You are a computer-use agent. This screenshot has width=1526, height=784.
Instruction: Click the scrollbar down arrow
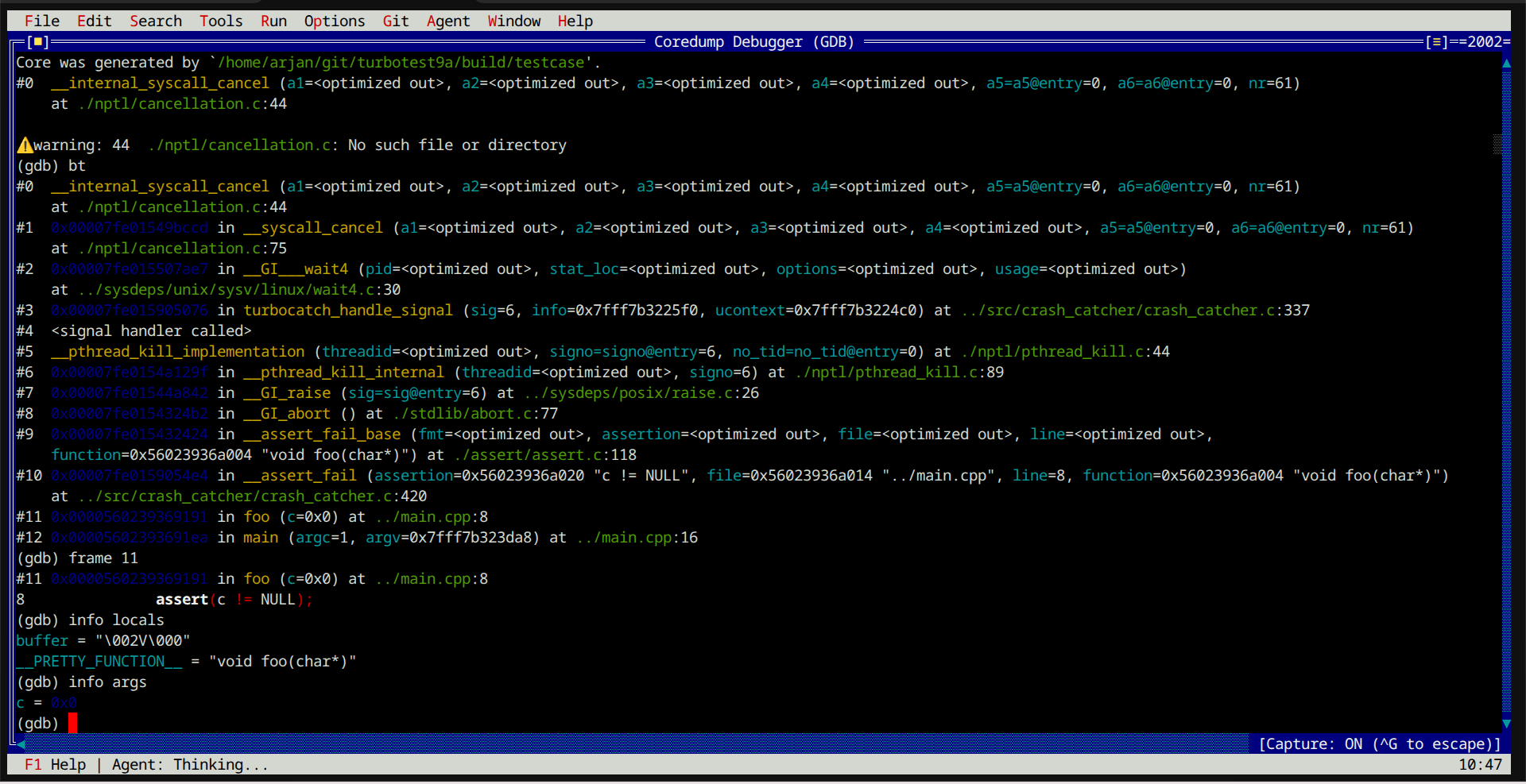[x=1506, y=724]
